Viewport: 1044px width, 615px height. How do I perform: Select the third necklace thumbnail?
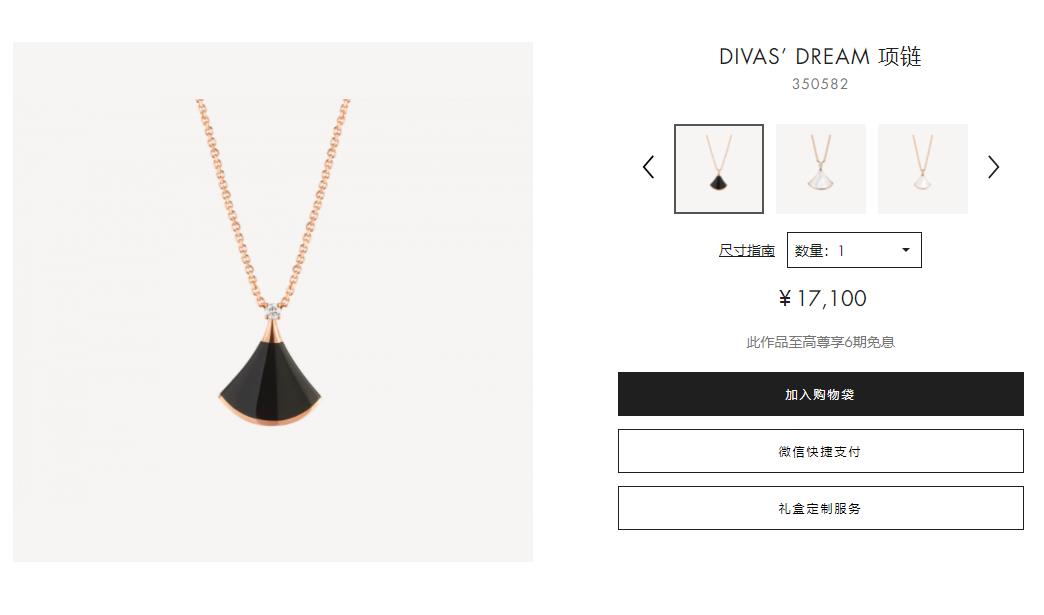tap(923, 169)
